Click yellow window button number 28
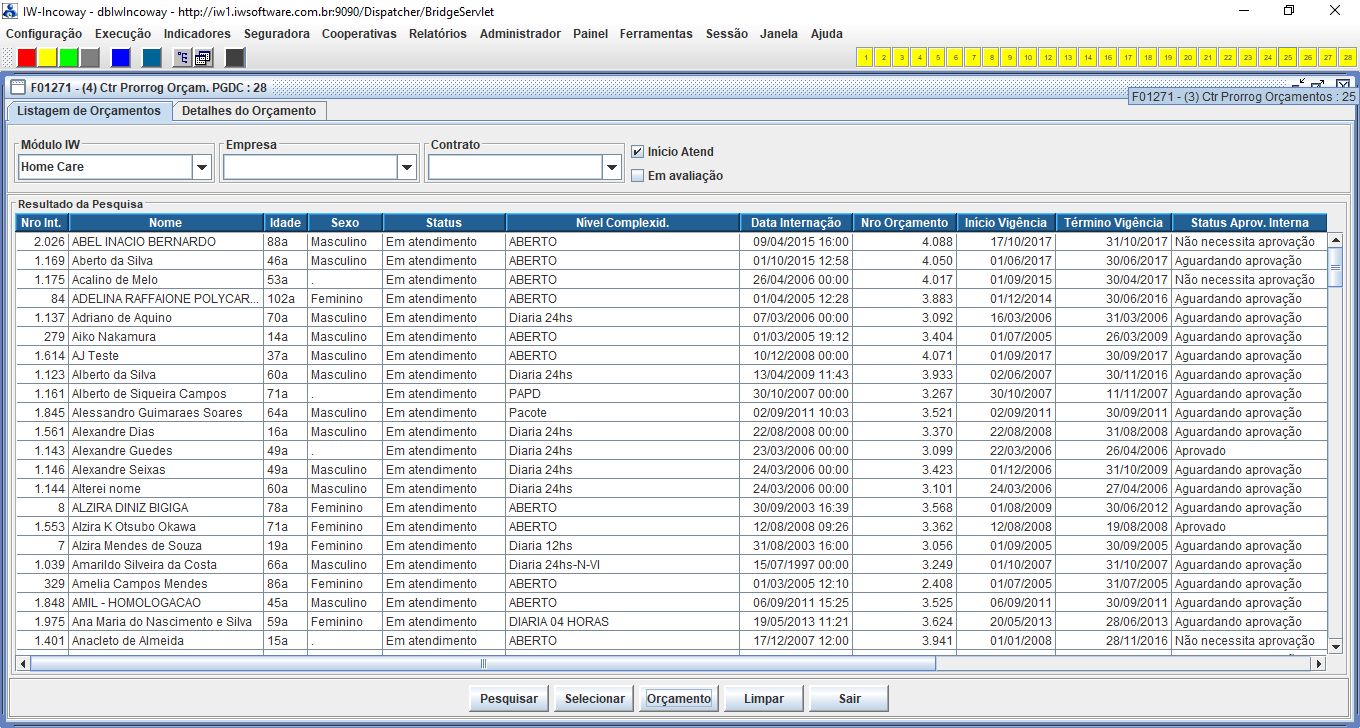Viewport: 1360px width, 728px height. click(1347, 58)
